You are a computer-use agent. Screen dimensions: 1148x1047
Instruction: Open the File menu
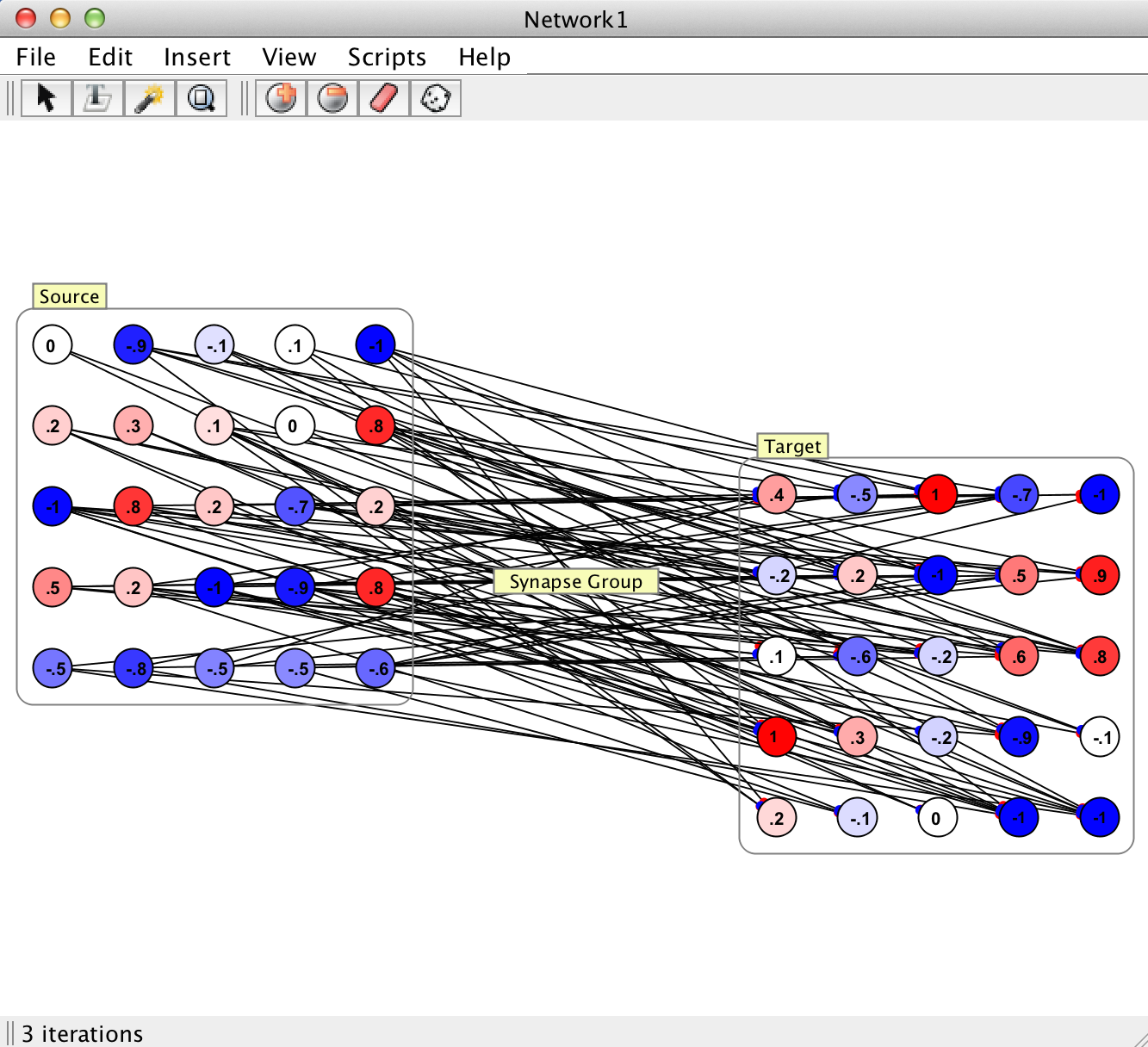pos(36,57)
